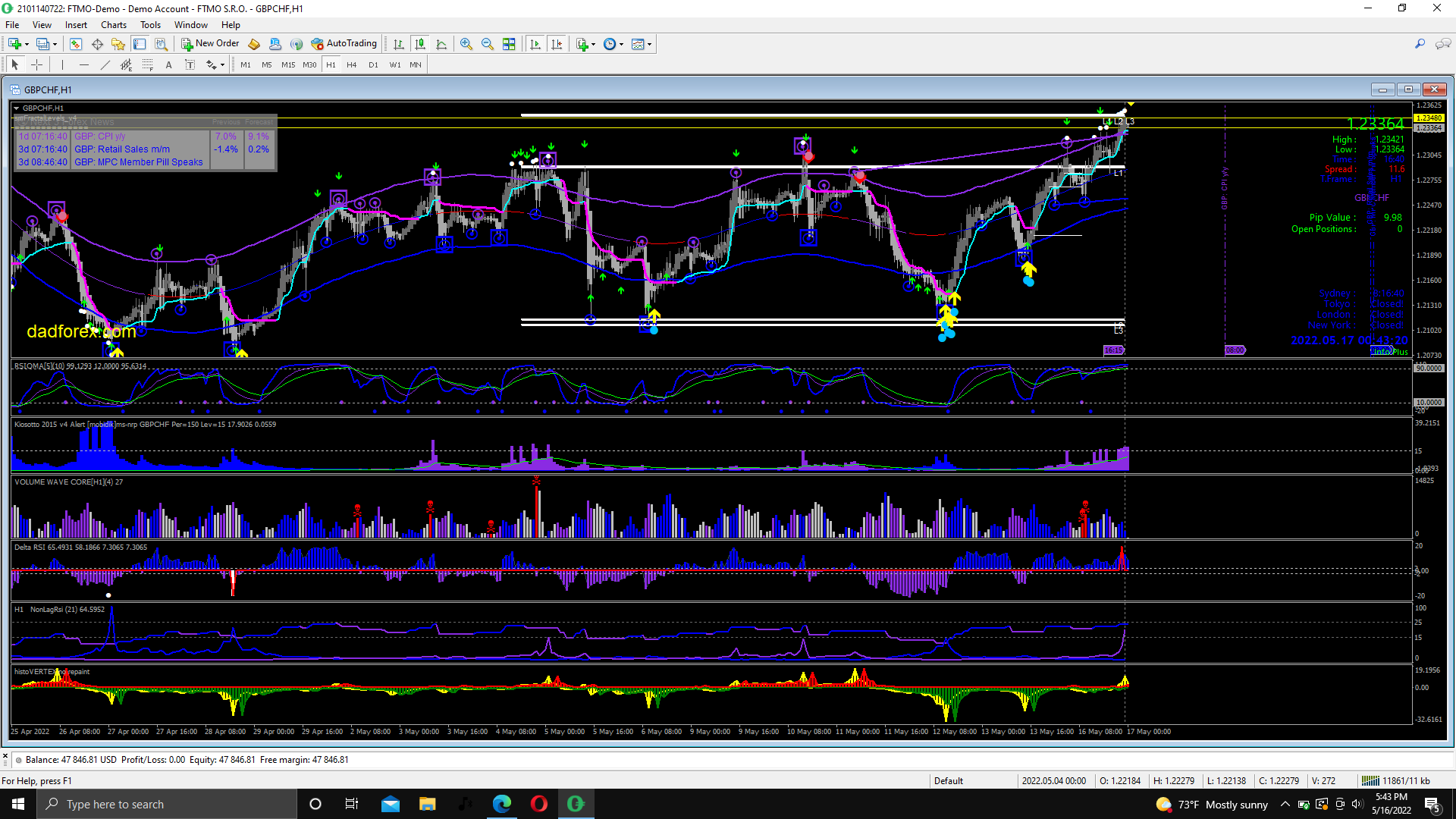
Task: Click the Zoom Out magnifier icon
Action: pos(488,44)
